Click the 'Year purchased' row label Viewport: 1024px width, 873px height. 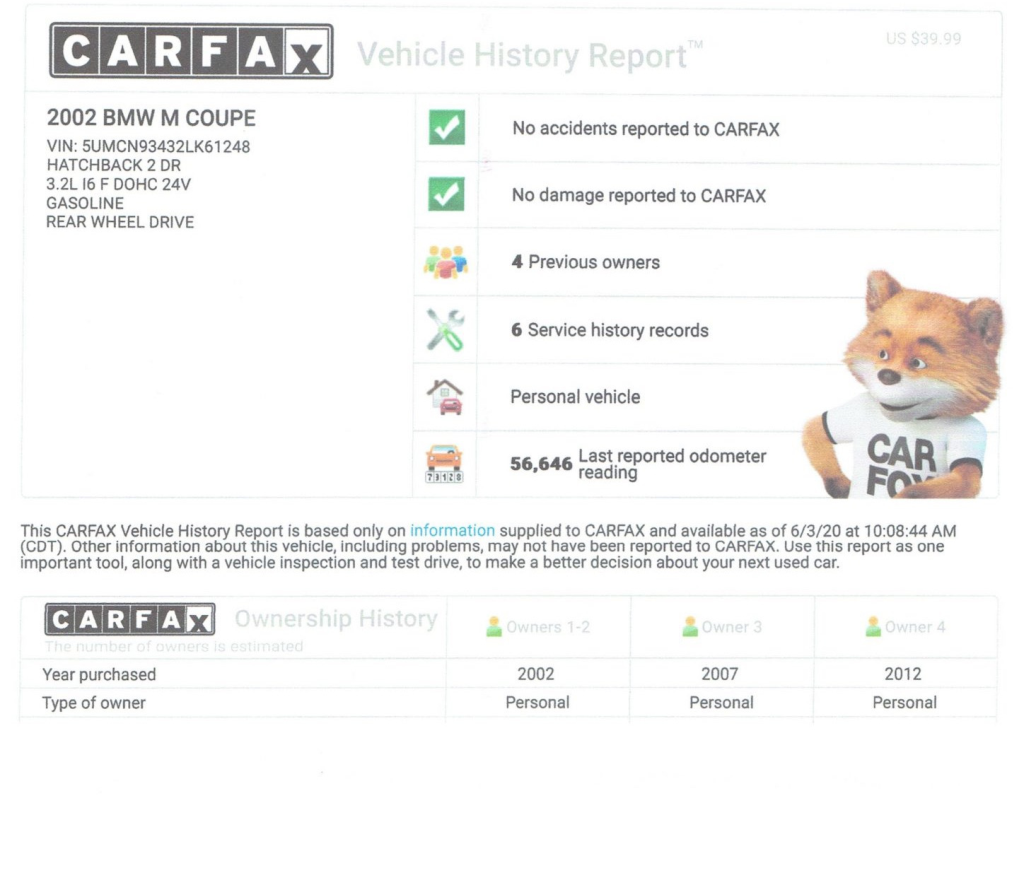click(99, 674)
